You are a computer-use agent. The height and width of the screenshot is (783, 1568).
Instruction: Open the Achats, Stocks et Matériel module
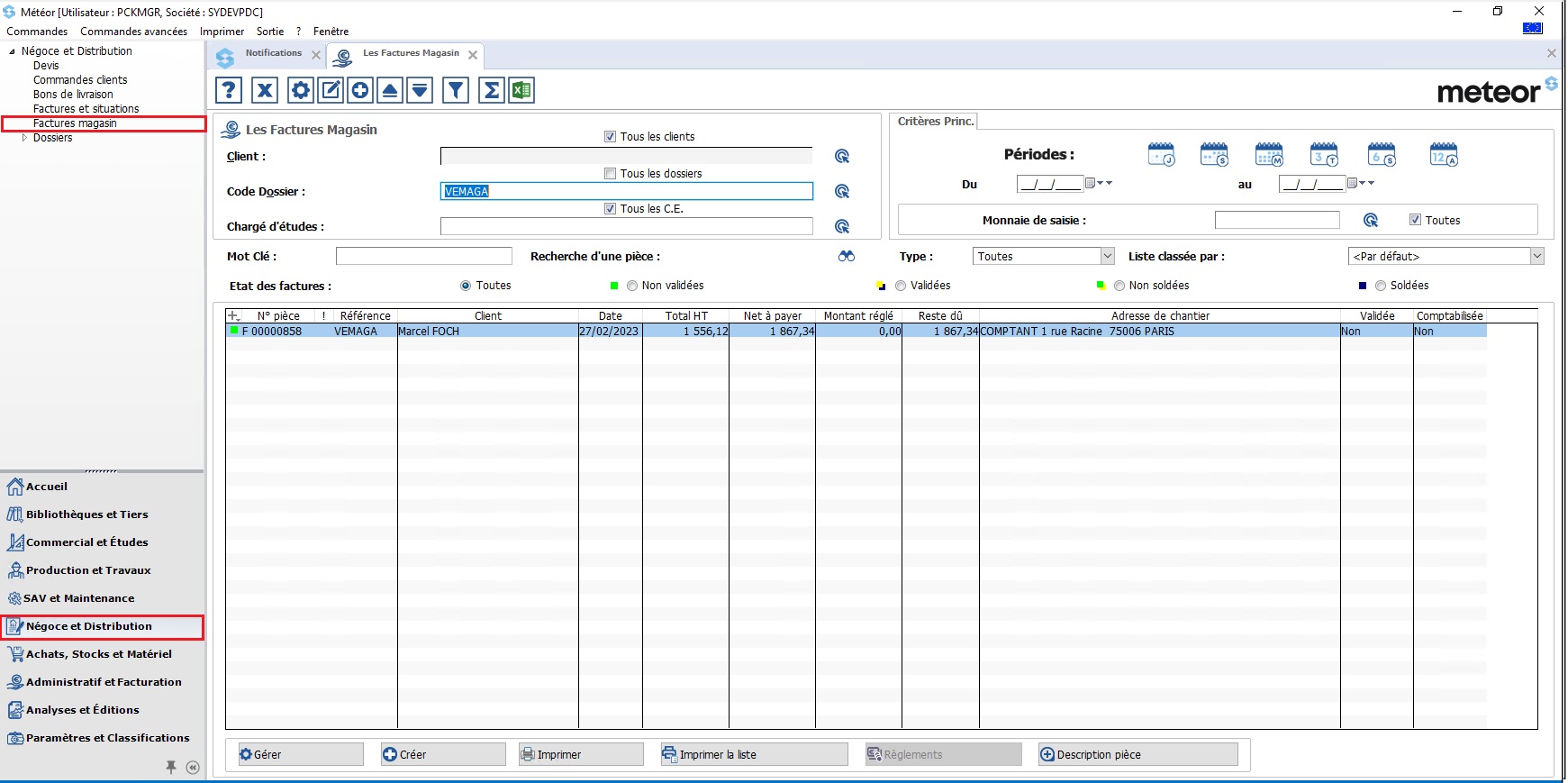click(x=99, y=654)
